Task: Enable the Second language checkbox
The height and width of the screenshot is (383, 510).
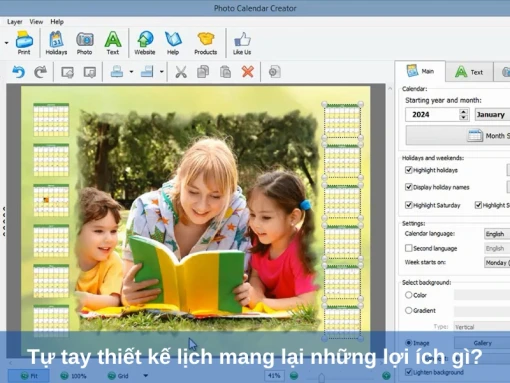Action: pos(409,248)
